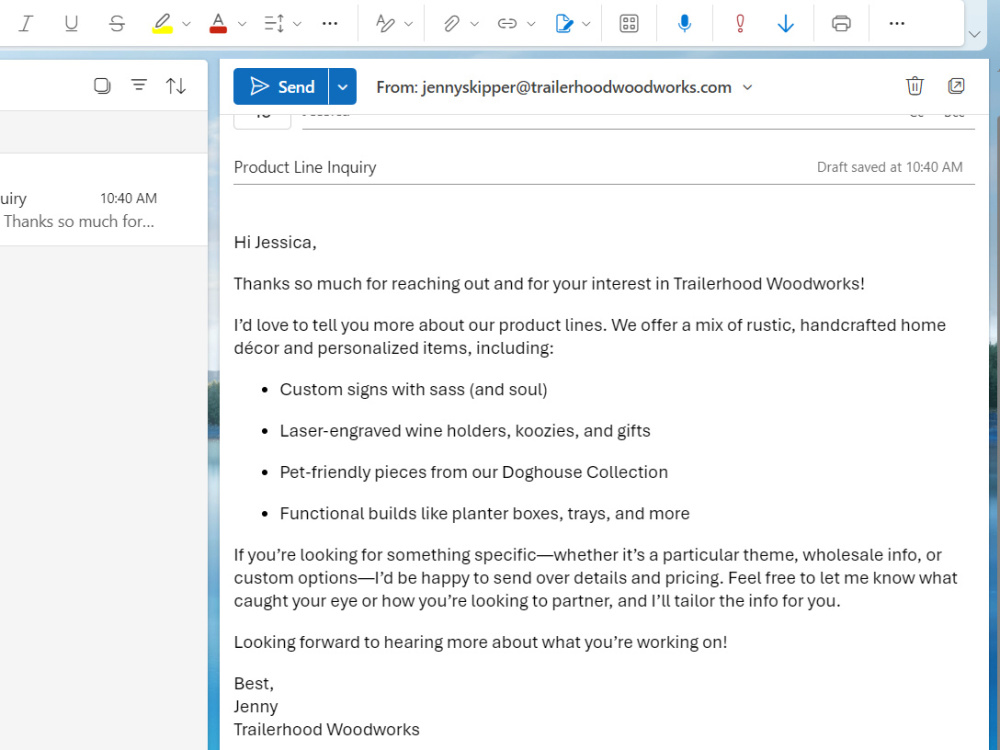Click the attach file paperclip icon
The image size is (1000, 750).
click(x=452, y=24)
